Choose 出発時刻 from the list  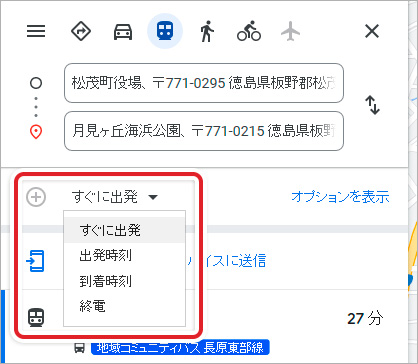(124, 256)
